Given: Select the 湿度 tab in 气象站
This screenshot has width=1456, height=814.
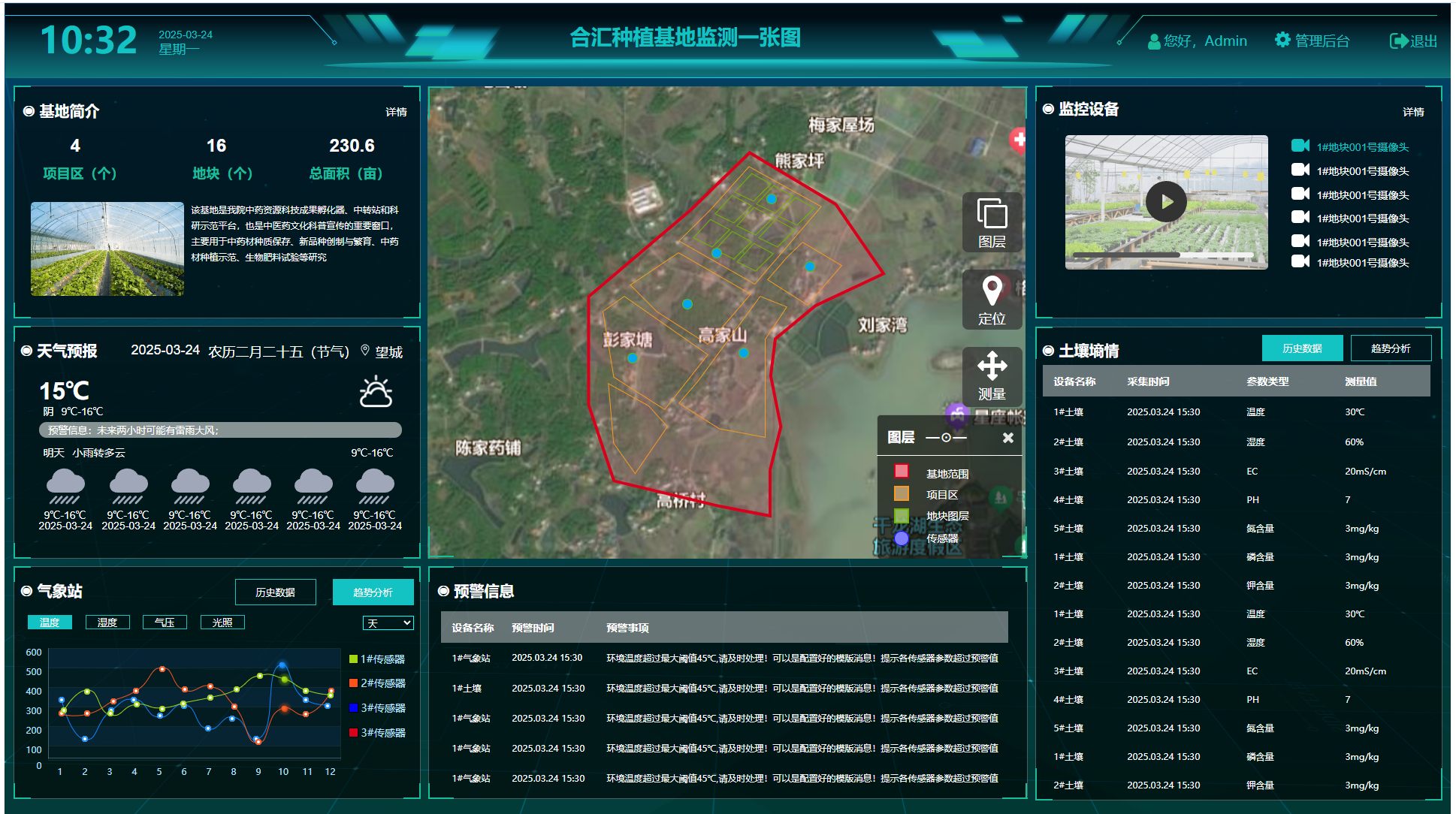Looking at the screenshot, I should tap(107, 623).
